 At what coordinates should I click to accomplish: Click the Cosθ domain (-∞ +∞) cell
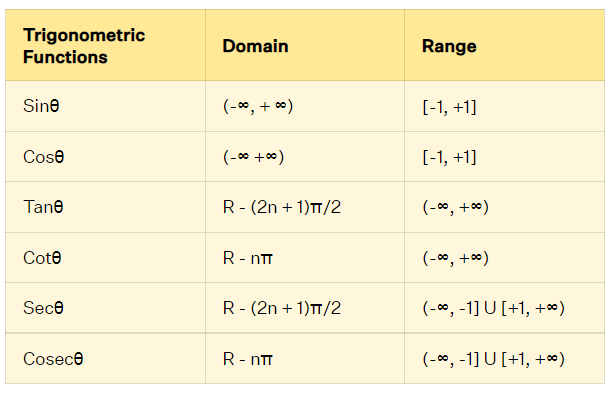[305, 157]
